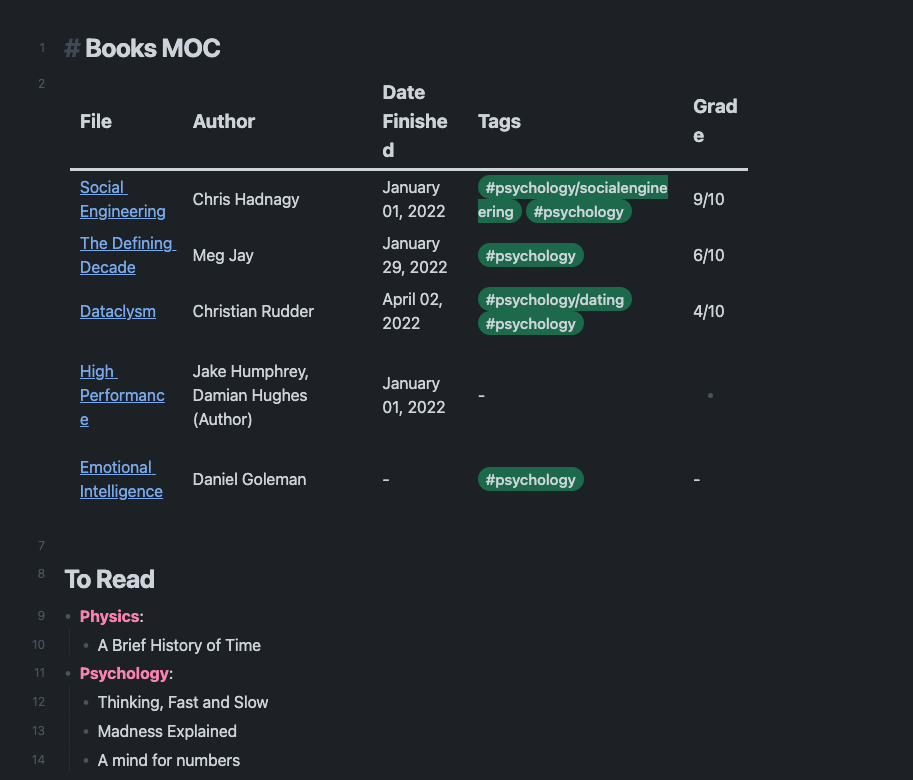This screenshot has height=780, width=913.
Task: Place cursor on Madness Explained item
Action: pyautogui.click(x=167, y=731)
